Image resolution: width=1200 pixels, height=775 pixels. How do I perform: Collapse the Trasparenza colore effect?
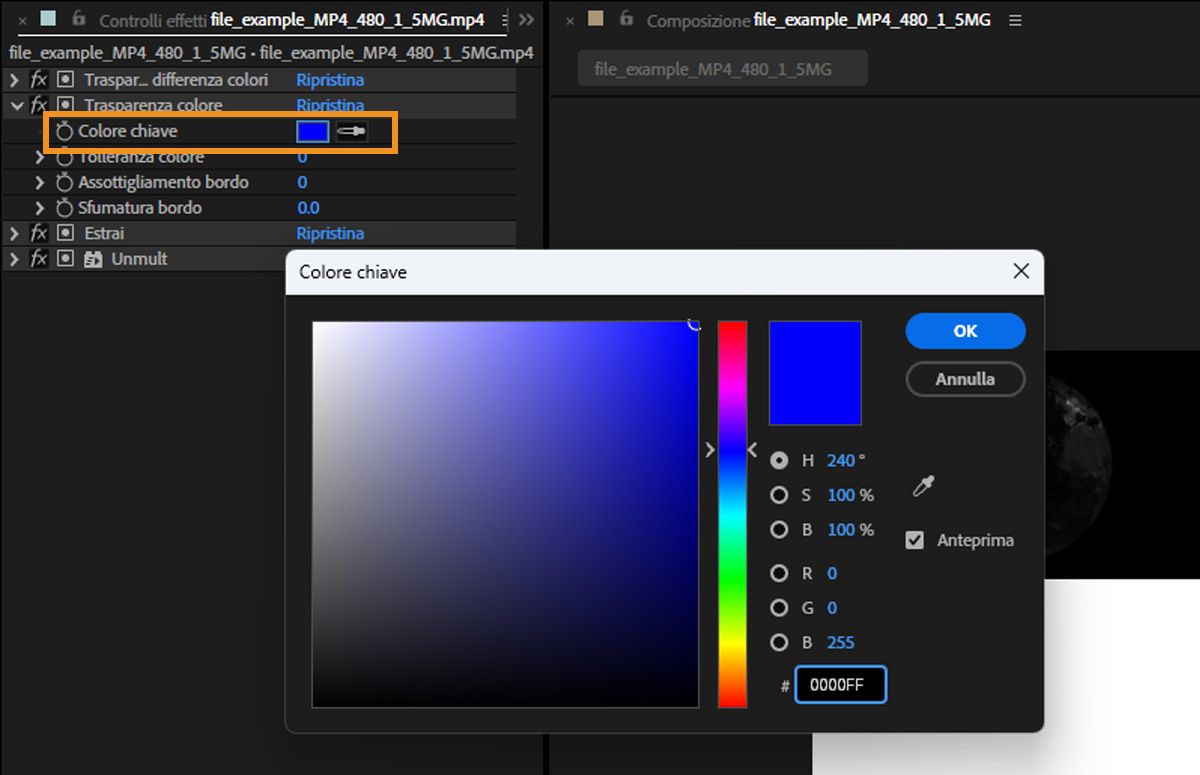click(17, 105)
